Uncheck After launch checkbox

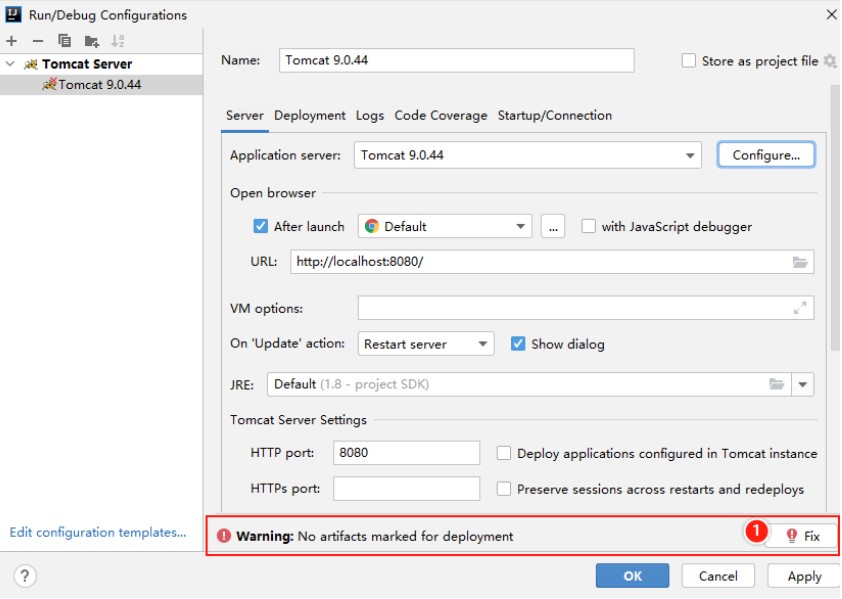click(x=260, y=226)
